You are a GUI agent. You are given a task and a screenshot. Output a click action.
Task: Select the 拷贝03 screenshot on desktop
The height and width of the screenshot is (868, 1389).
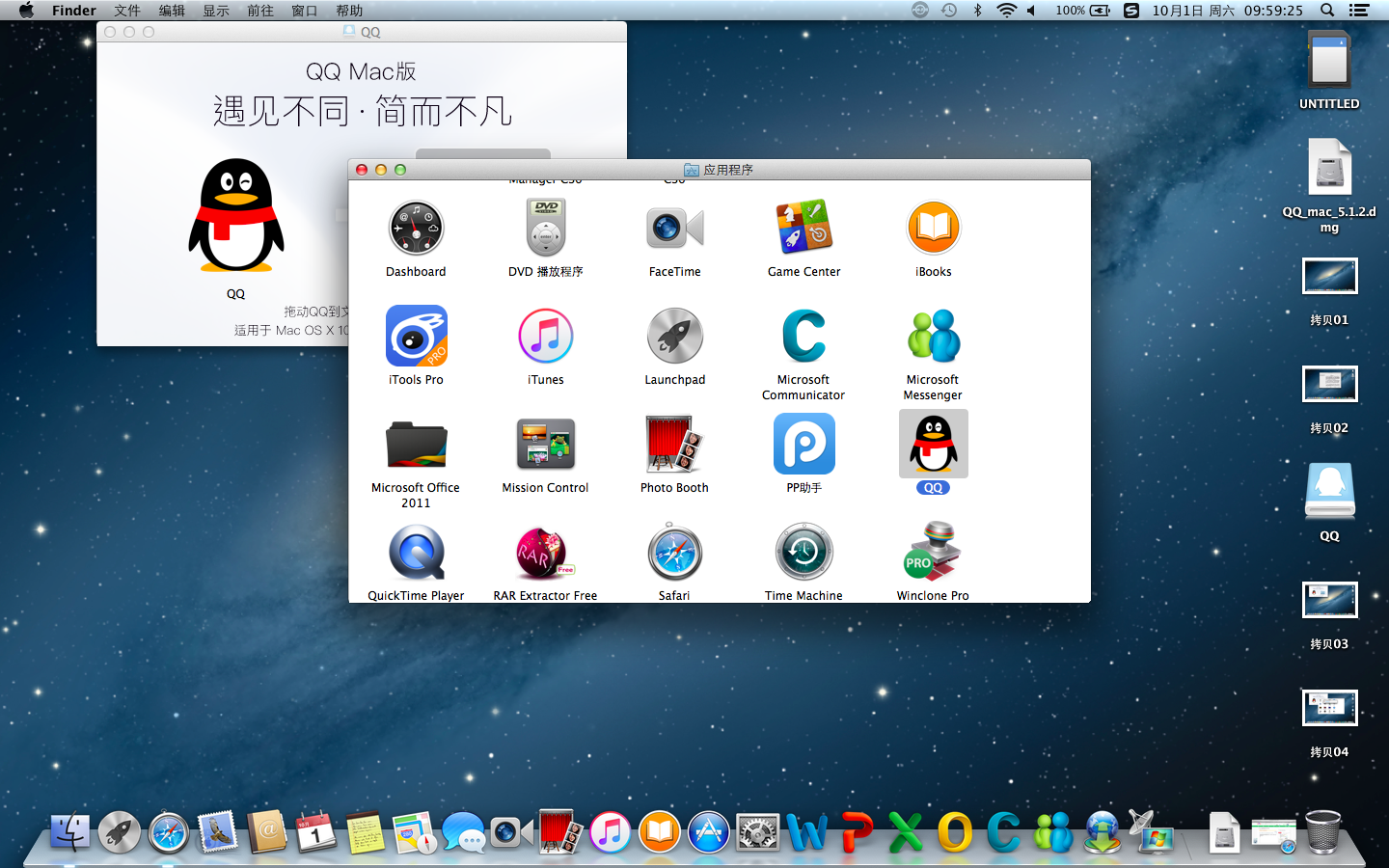click(1329, 600)
